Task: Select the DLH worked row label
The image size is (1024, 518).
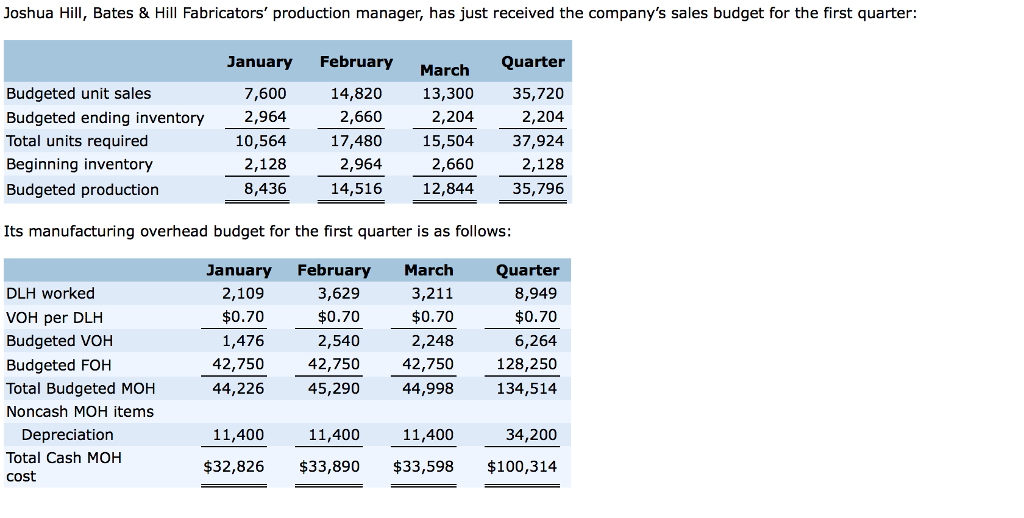Action: pyautogui.click(x=50, y=293)
